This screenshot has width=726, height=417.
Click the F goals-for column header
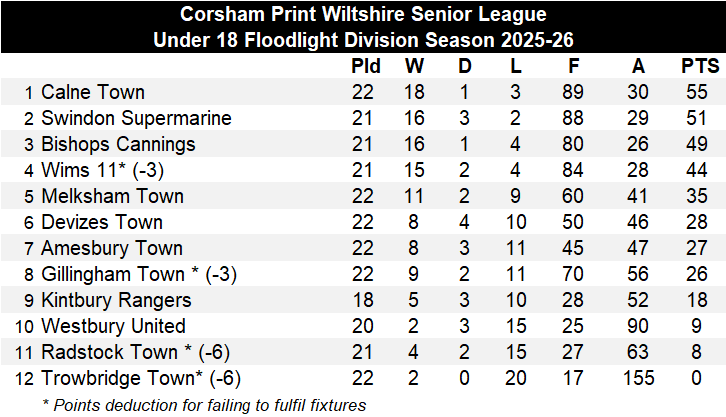[x=573, y=66]
